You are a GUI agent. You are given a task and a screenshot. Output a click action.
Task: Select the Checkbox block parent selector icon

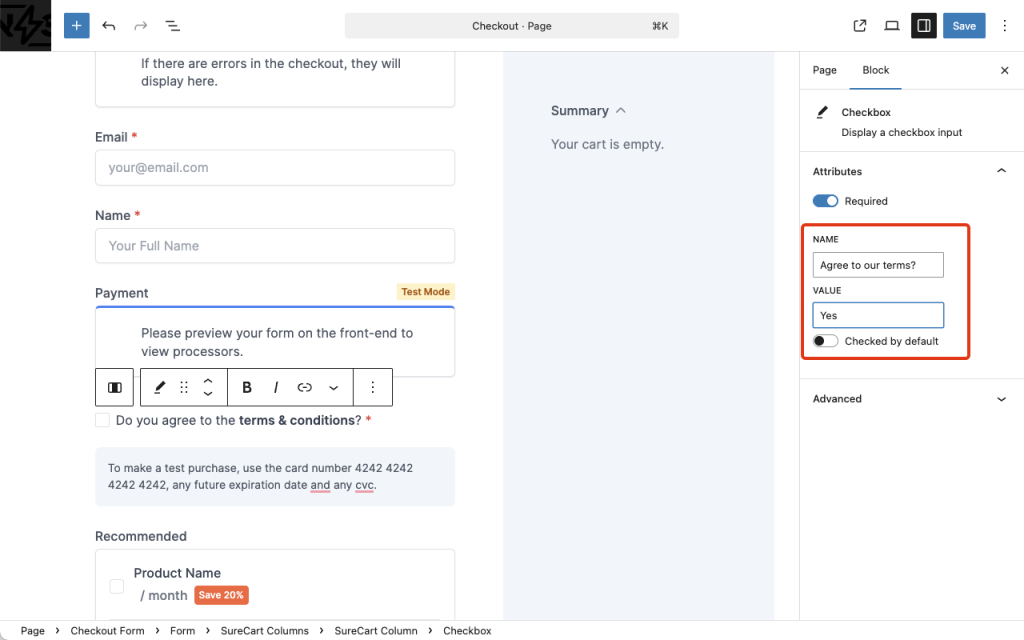coord(114,387)
